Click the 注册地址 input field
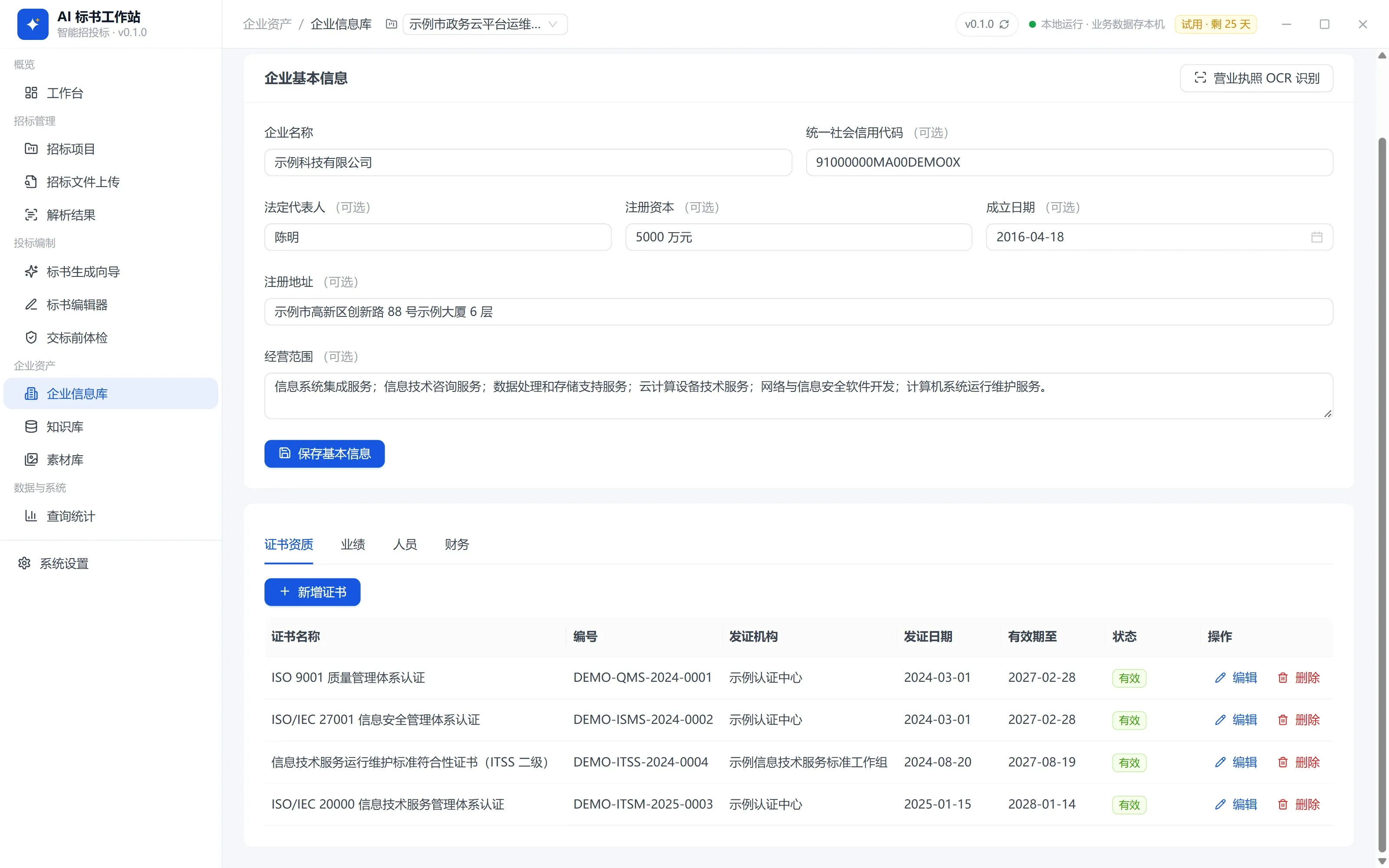The width and height of the screenshot is (1389, 868). pos(798,312)
